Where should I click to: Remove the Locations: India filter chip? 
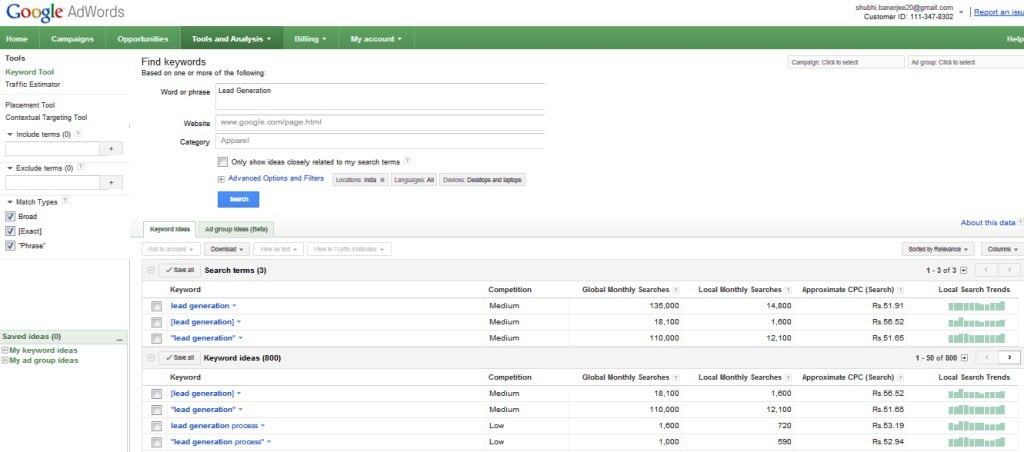coord(382,180)
